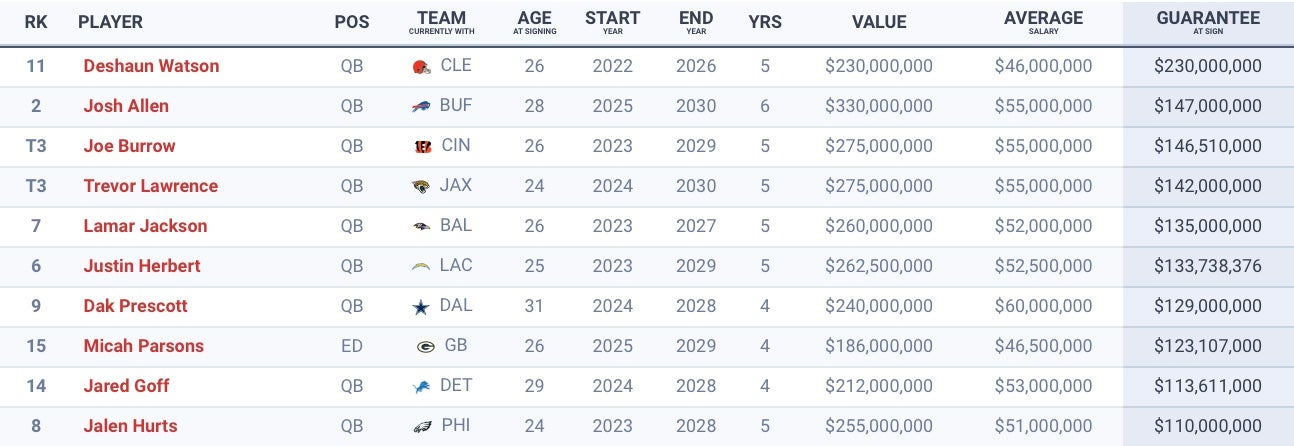Viewport: 1294px width, 446px height.
Task: Click the Cincinnati Bengals team logo
Action: (x=421, y=147)
